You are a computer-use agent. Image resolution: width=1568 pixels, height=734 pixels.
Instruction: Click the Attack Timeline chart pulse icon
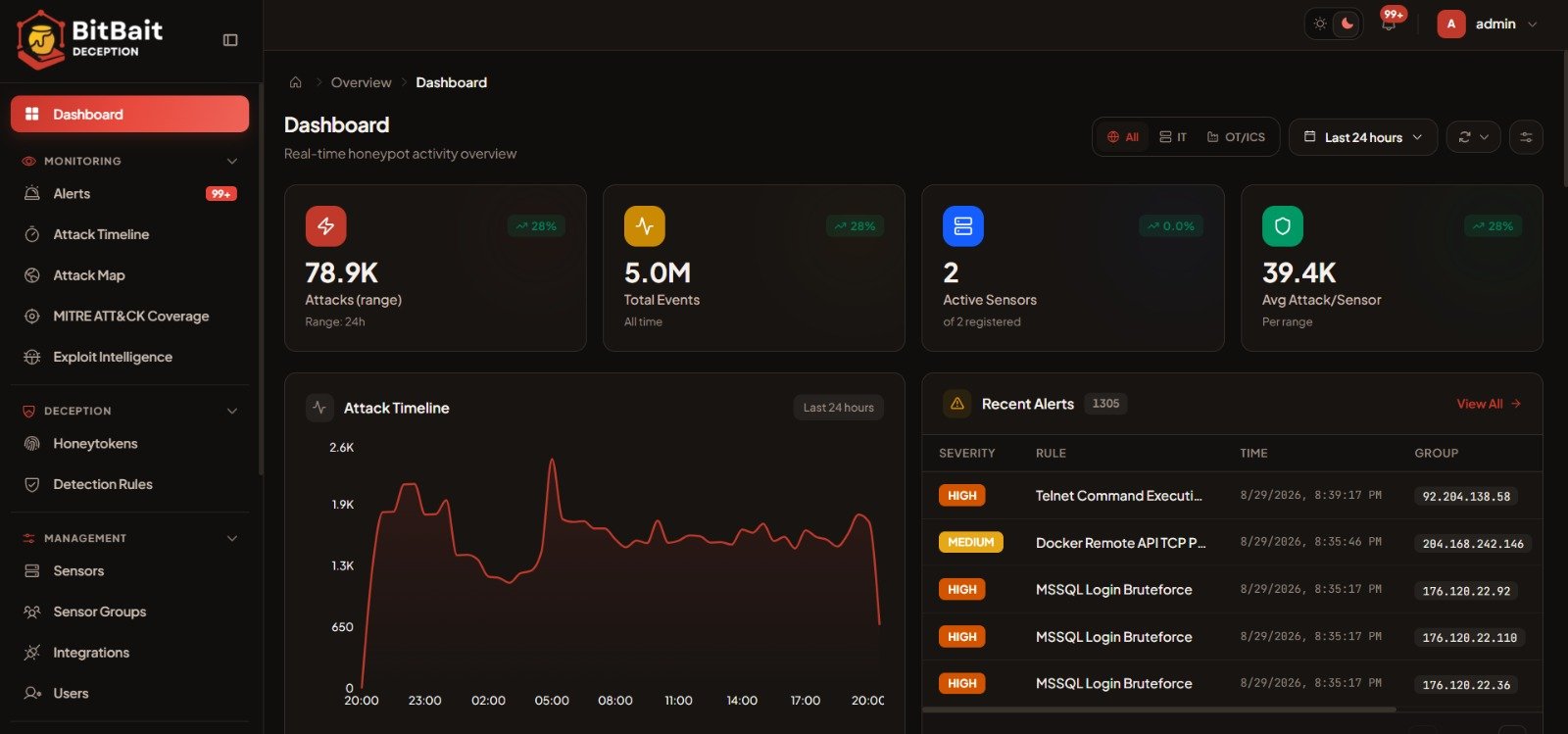[319, 408]
